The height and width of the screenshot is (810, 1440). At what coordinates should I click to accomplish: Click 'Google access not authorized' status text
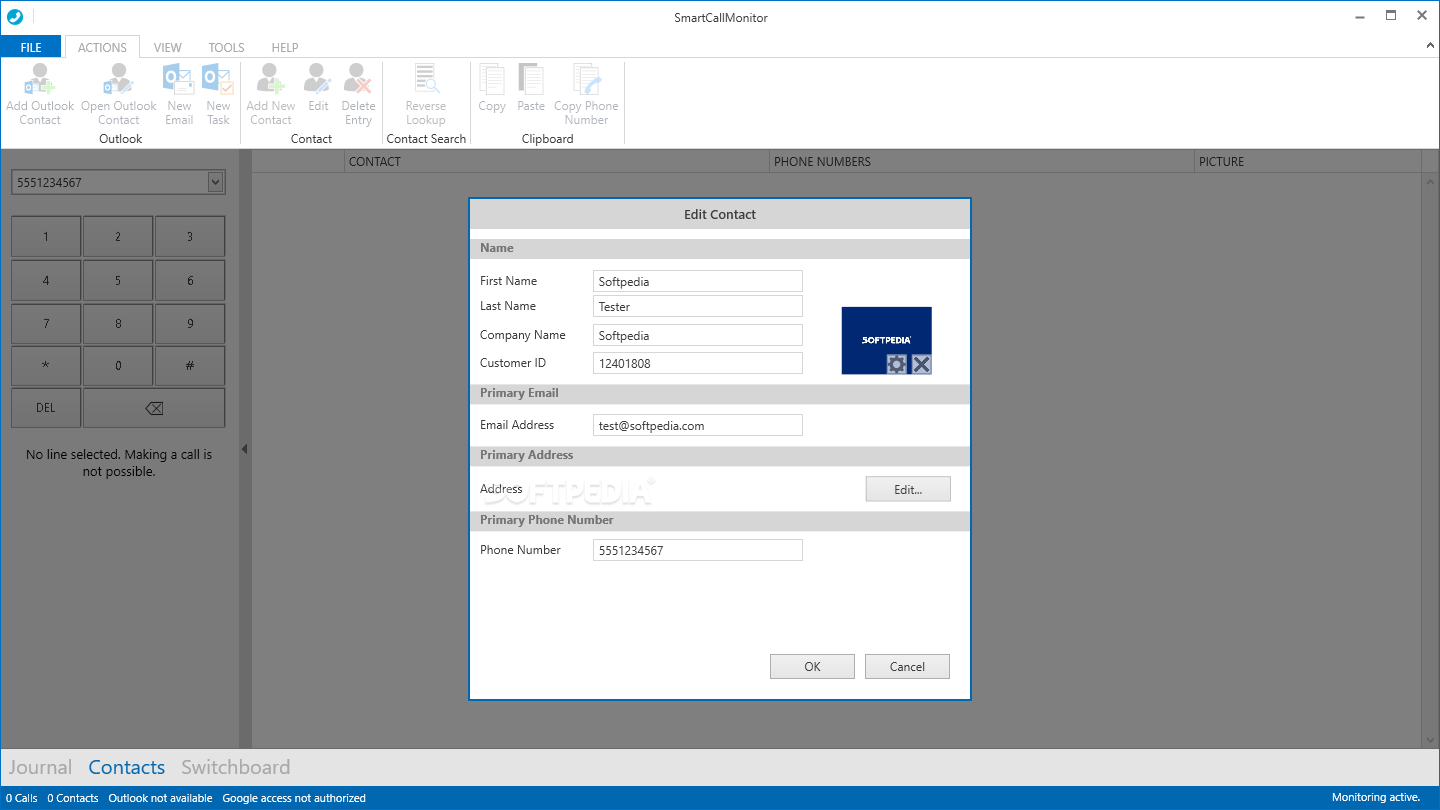tap(294, 798)
